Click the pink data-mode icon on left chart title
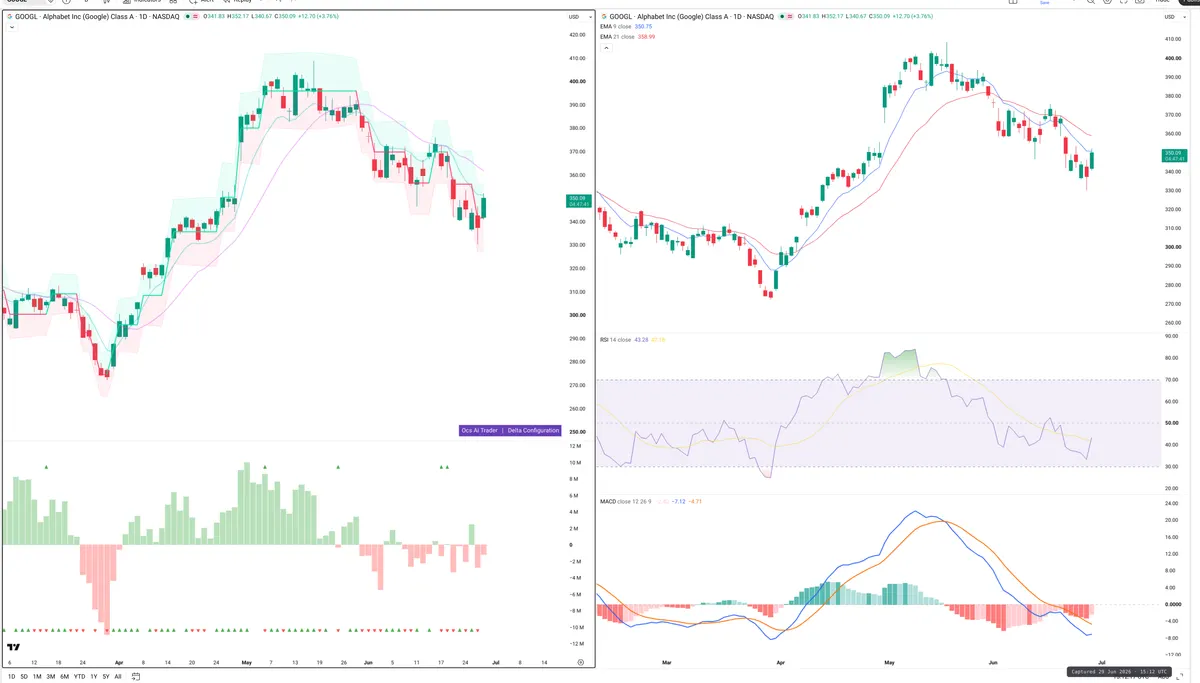This screenshot has height=683, width=1200. click(x=195, y=16)
